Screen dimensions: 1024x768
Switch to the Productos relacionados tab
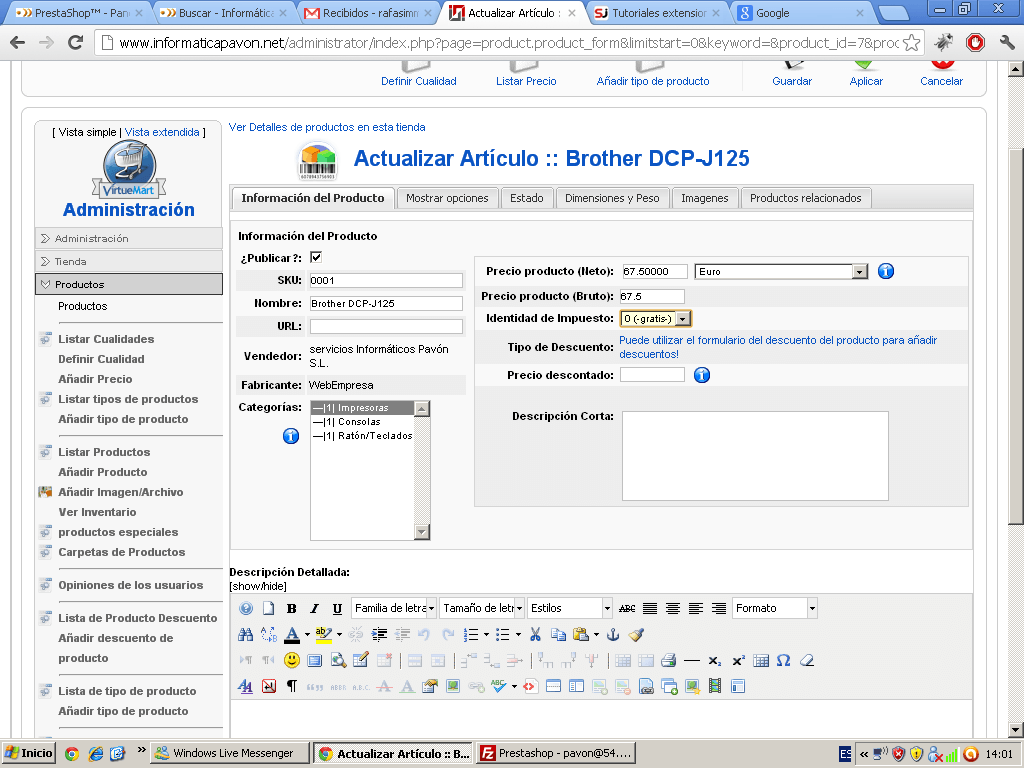click(805, 199)
